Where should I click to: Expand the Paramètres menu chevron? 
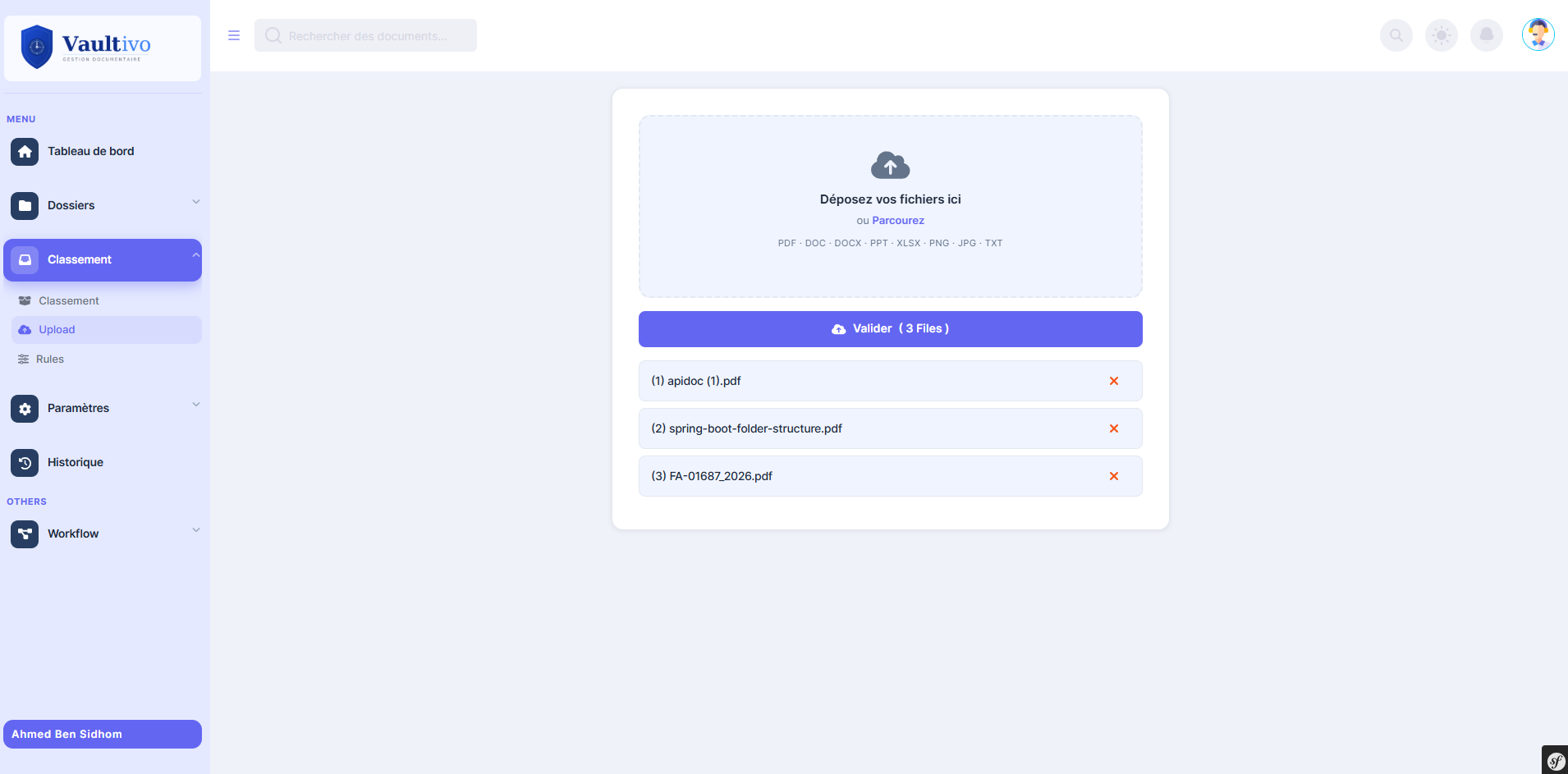point(196,405)
